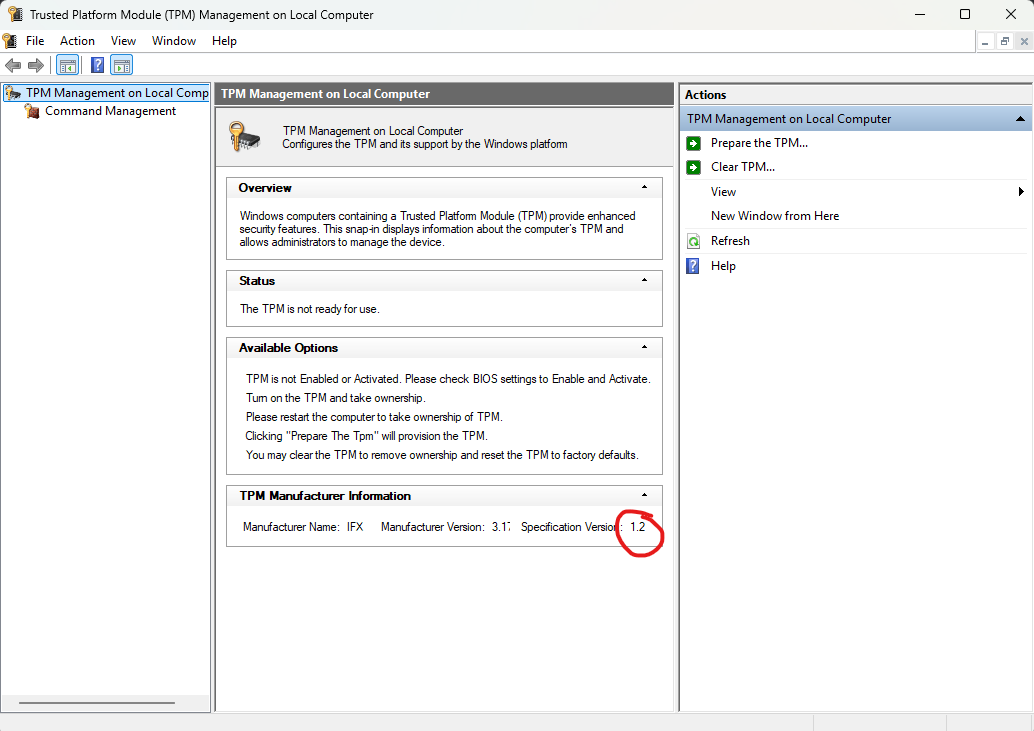Click the Manufacturer Version value text
The width and height of the screenshot is (1034, 731).
click(x=501, y=527)
